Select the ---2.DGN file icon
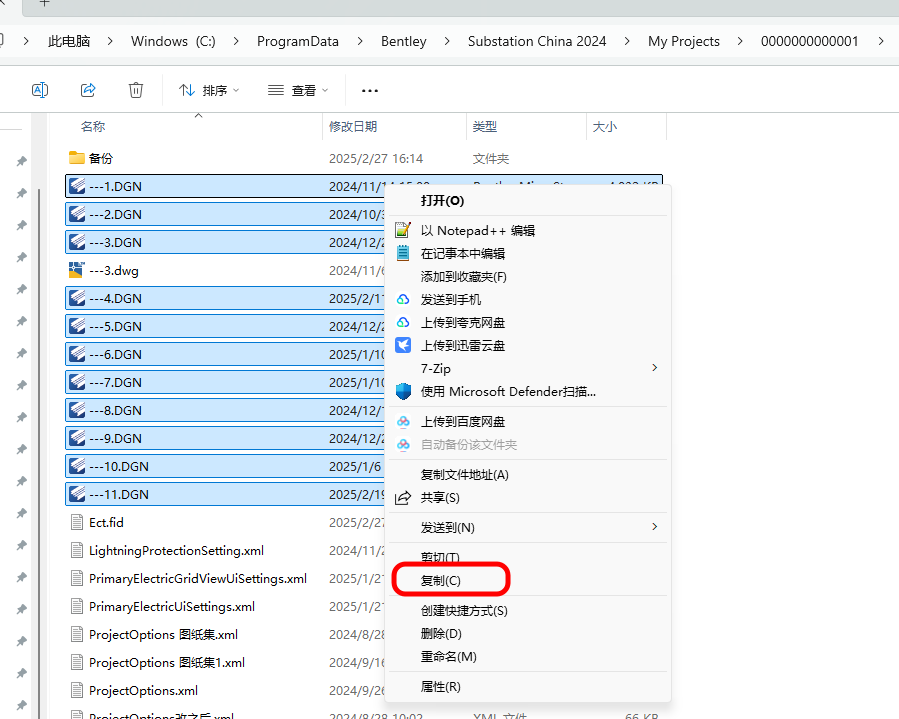This screenshot has height=719, width=899. 77,214
